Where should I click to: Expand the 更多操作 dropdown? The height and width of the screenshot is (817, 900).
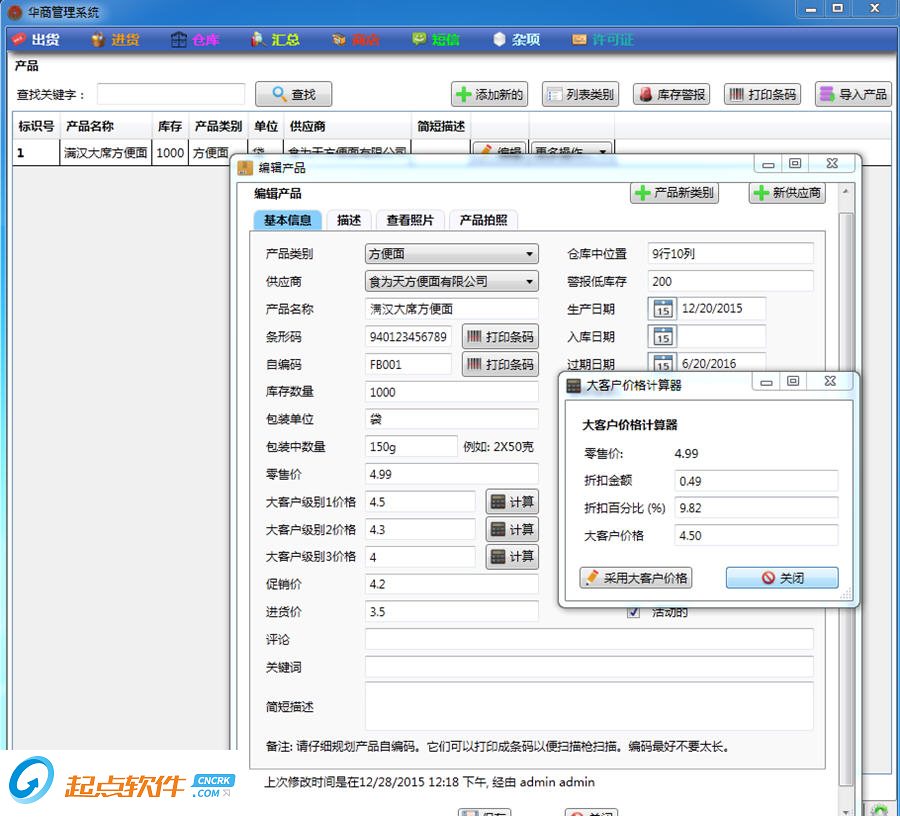tap(572, 149)
